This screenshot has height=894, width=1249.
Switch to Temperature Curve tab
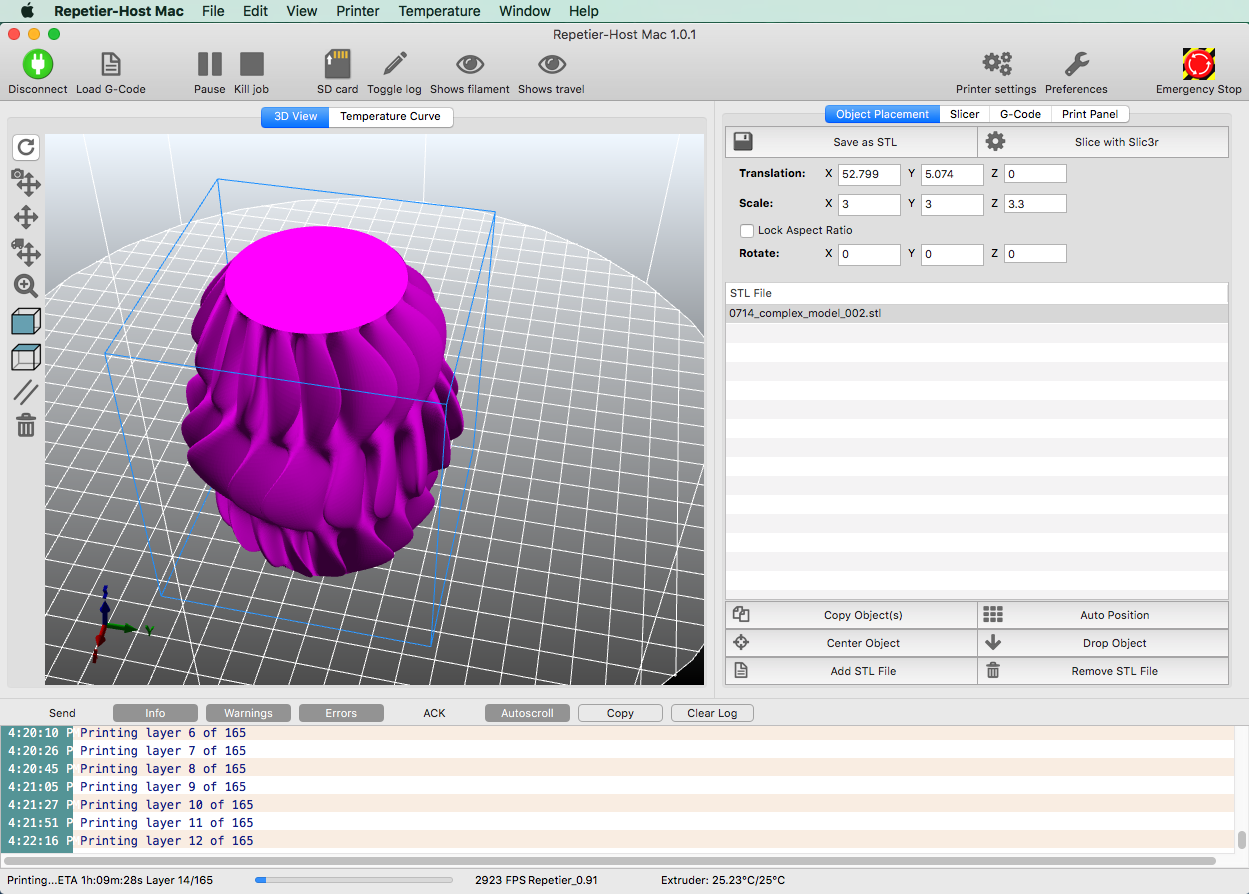pos(390,117)
